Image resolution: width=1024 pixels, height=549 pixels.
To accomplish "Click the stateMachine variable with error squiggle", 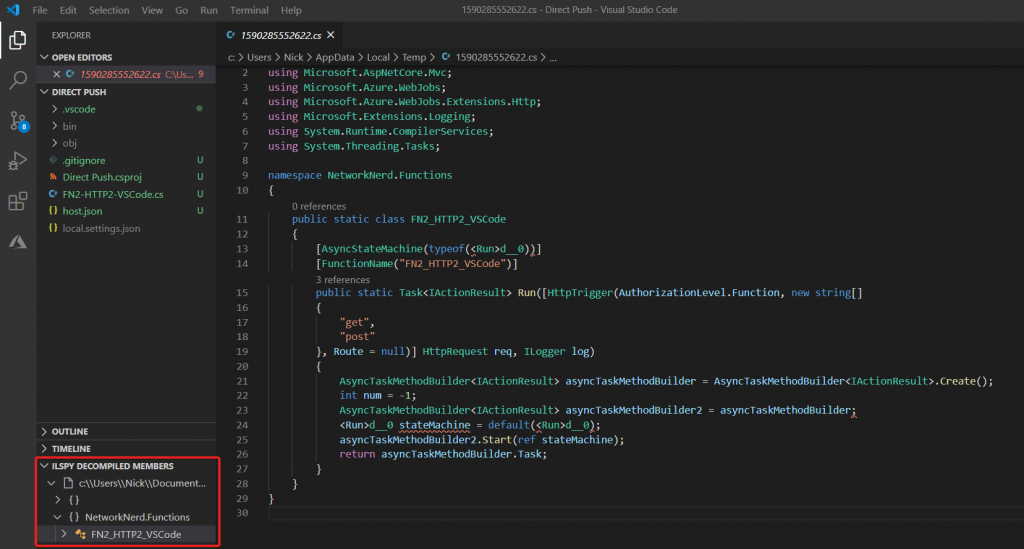I will point(435,425).
